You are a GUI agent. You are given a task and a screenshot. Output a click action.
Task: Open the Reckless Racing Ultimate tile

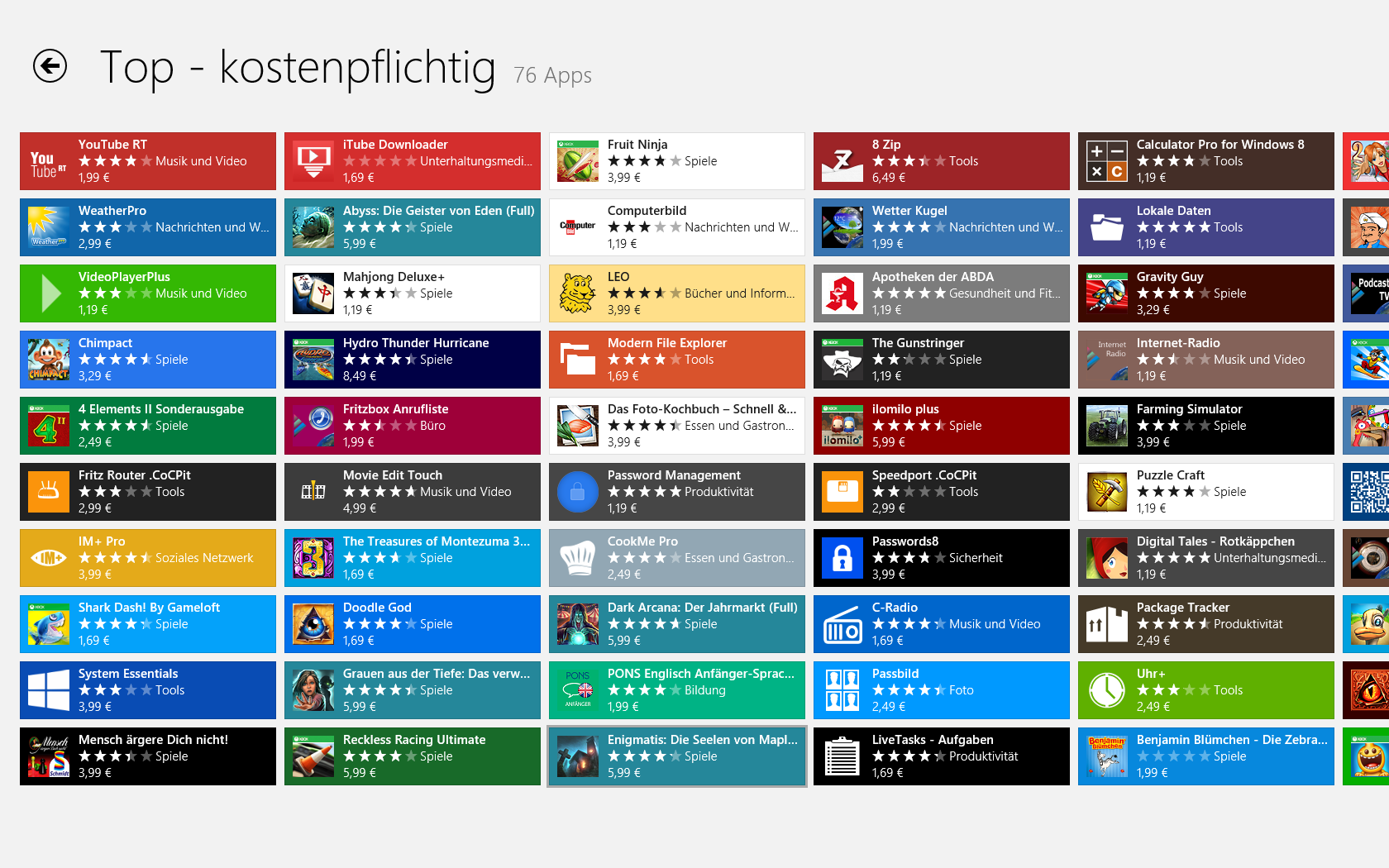(x=413, y=756)
